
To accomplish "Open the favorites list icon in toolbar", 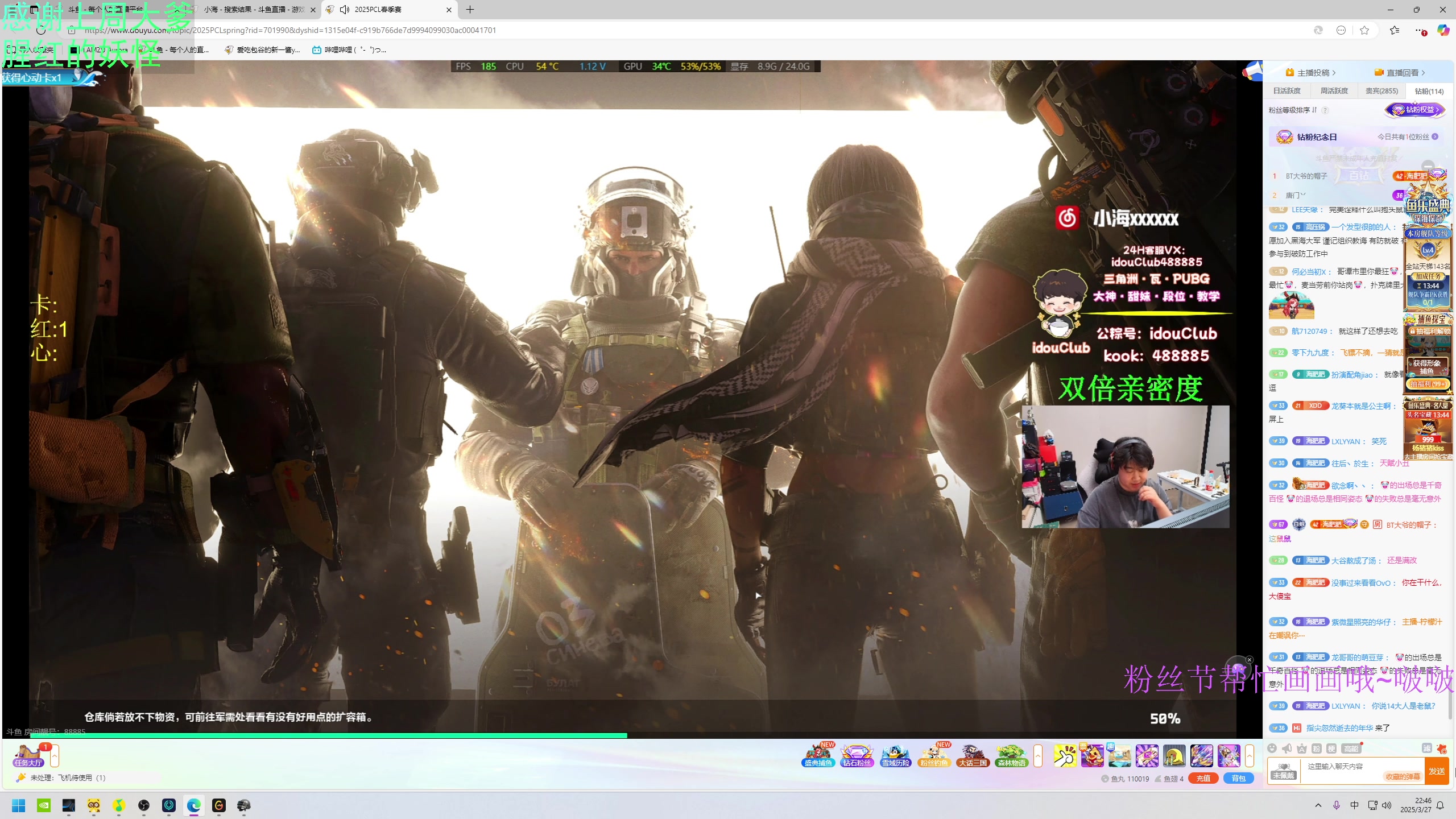I will [x=1395, y=30].
